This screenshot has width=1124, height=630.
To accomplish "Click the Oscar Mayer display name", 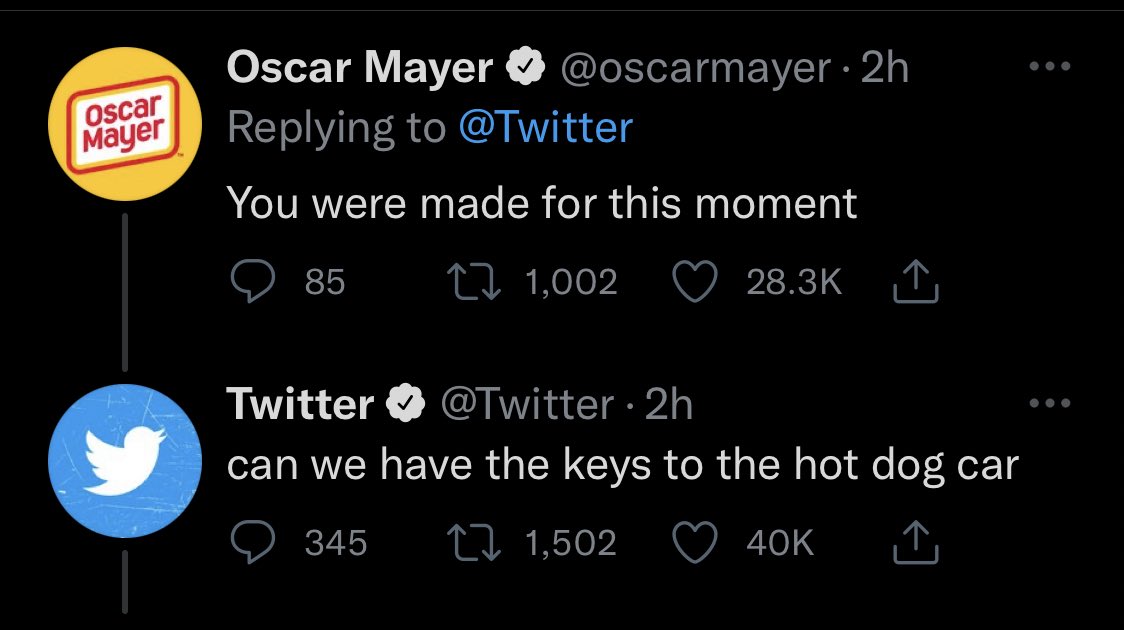I will coord(360,68).
